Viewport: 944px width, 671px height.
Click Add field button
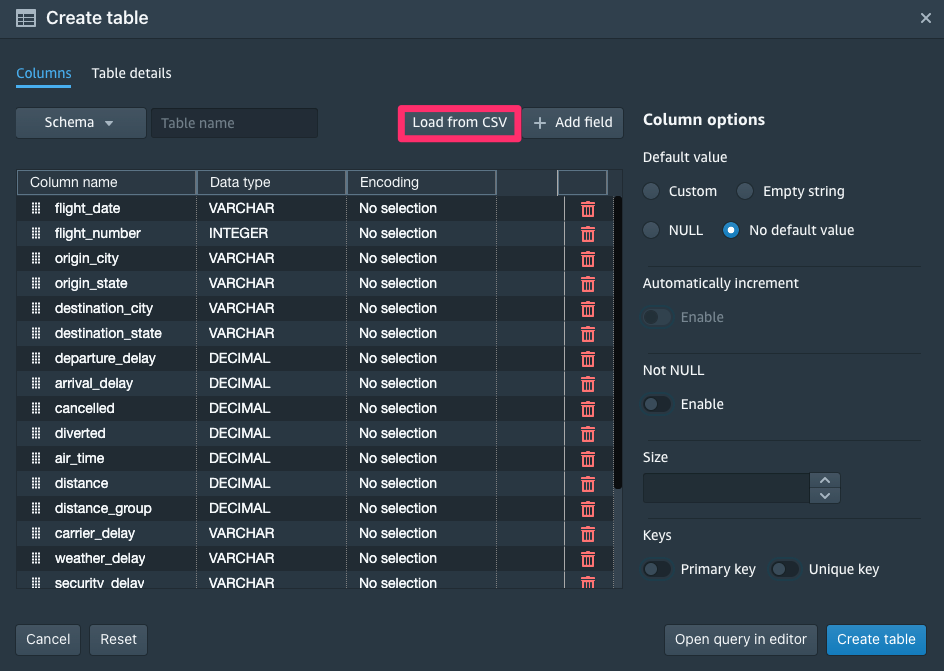[x=573, y=123]
